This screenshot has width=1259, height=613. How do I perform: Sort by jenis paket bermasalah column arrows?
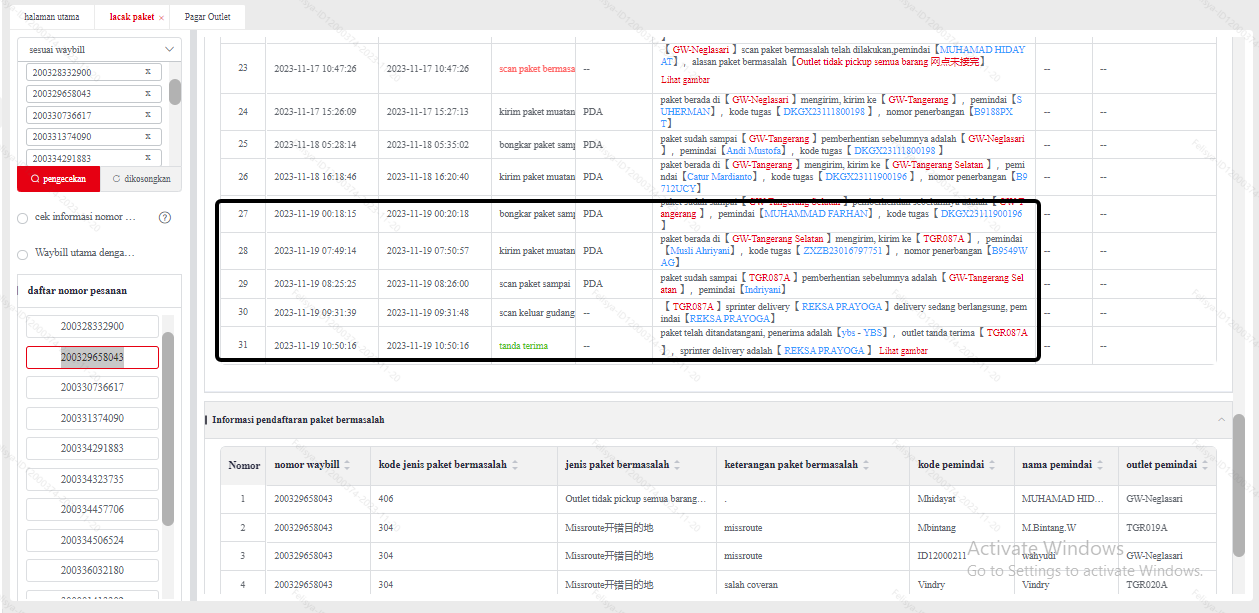tap(677, 465)
